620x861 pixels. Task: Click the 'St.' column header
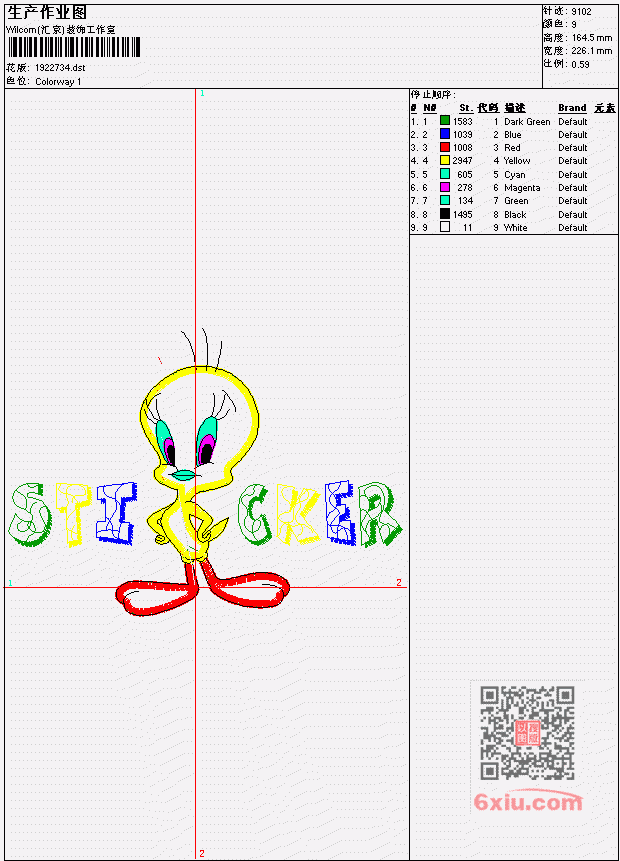[x=466, y=108]
